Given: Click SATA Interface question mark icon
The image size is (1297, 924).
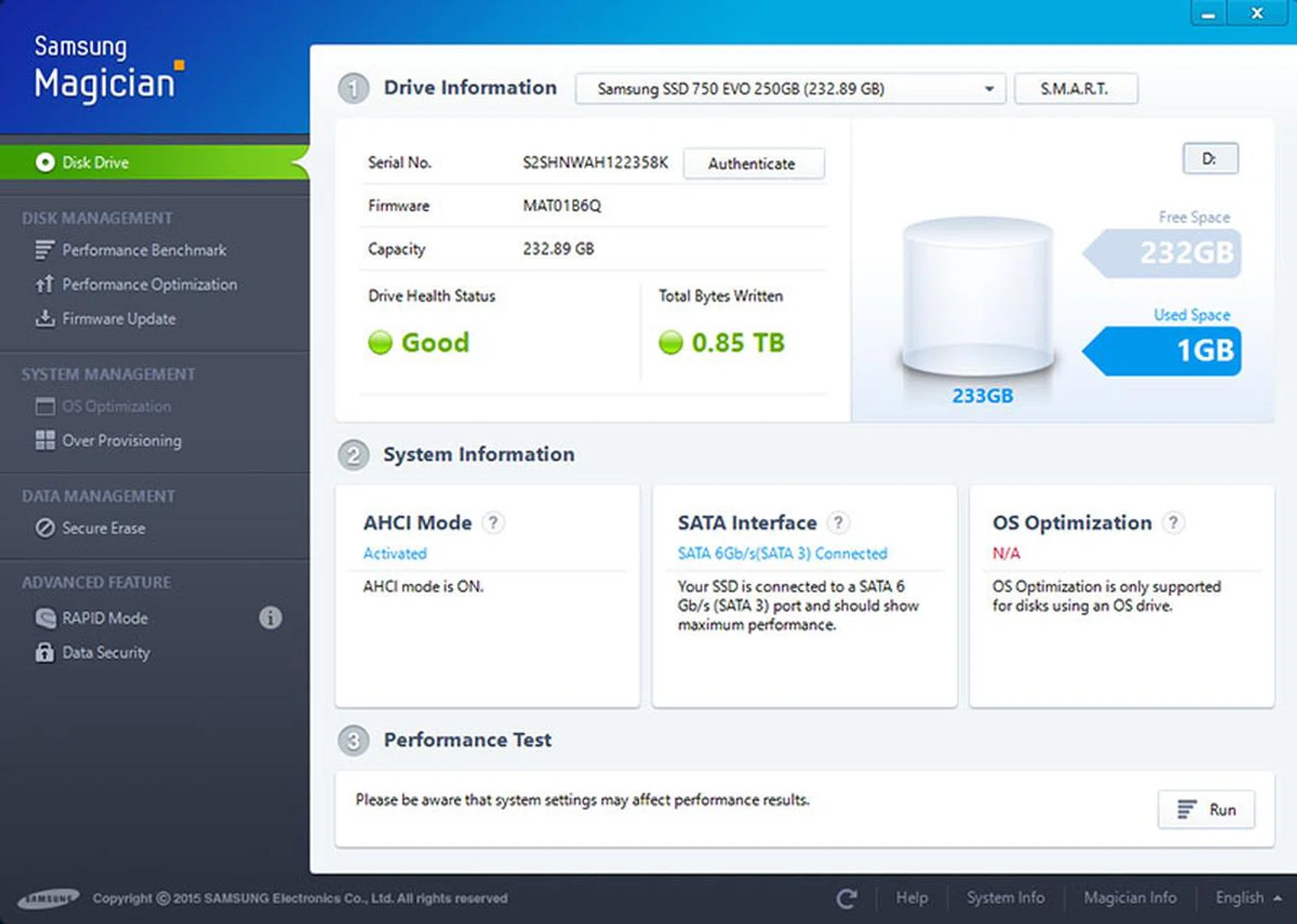Looking at the screenshot, I should tap(838, 523).
